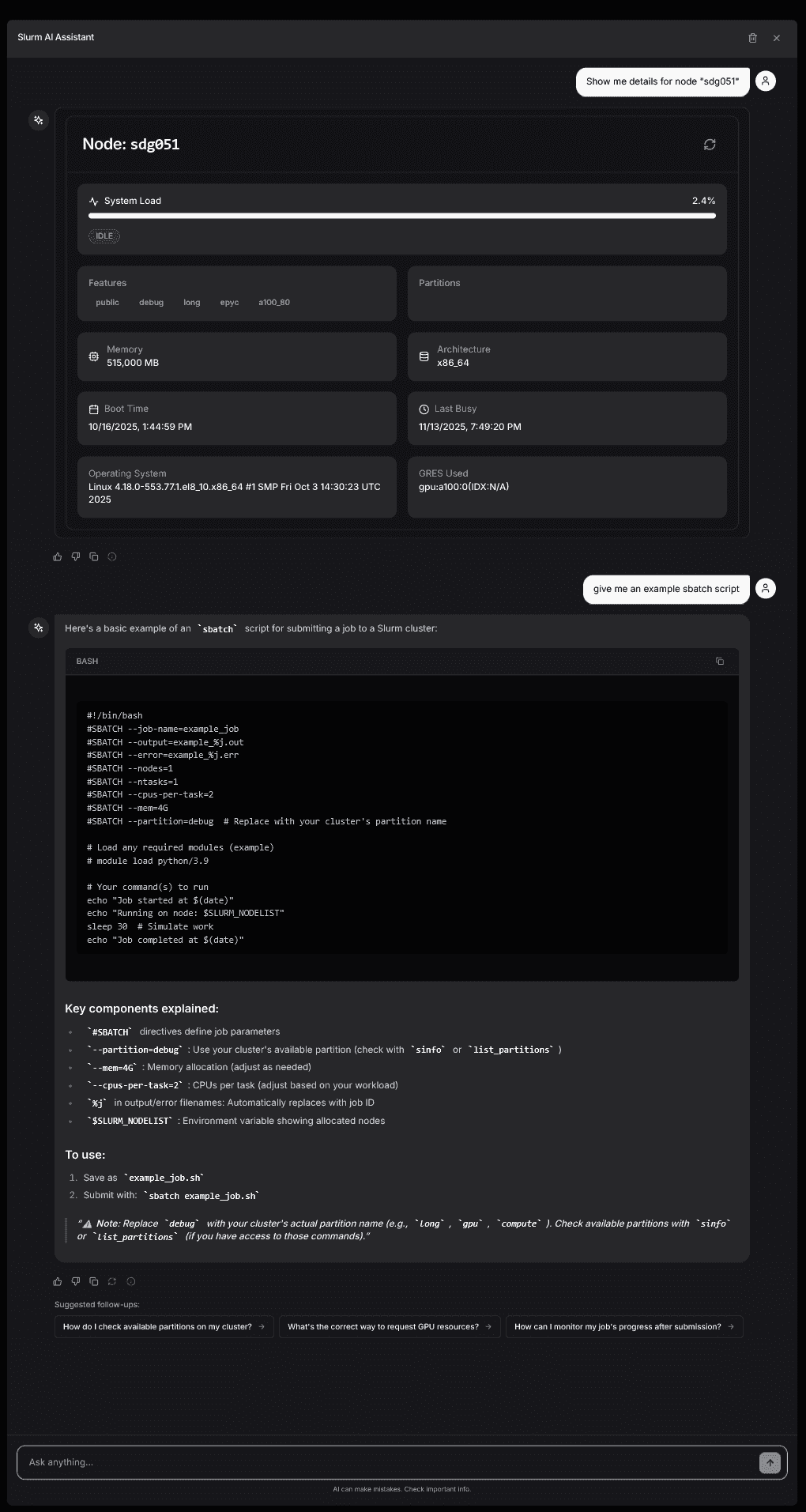Viewport: 806px width, 1512px height.
Task: Click the System Load progress bar
Action: 402,216
